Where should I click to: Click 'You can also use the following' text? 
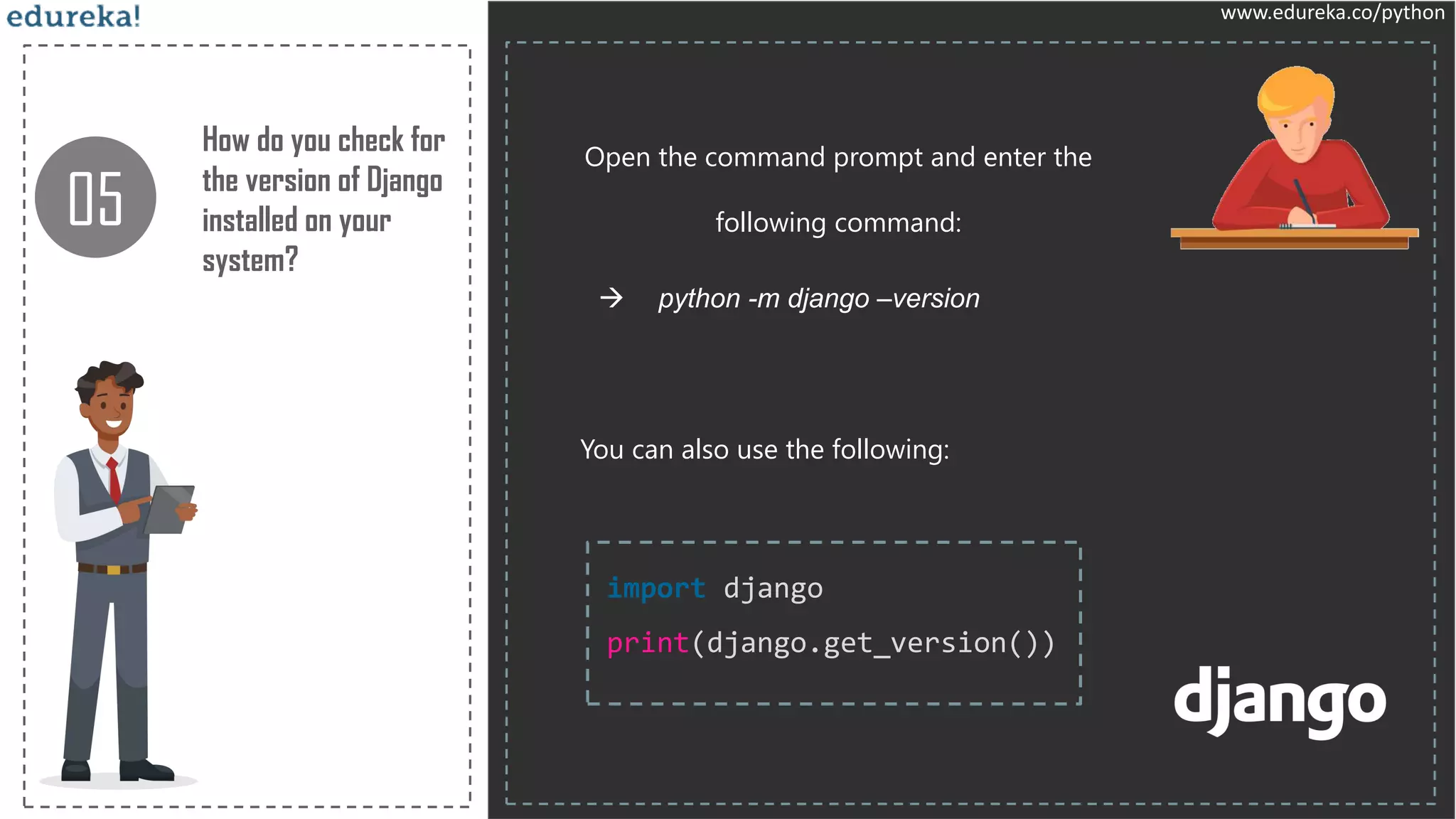(x=764, y=449)
